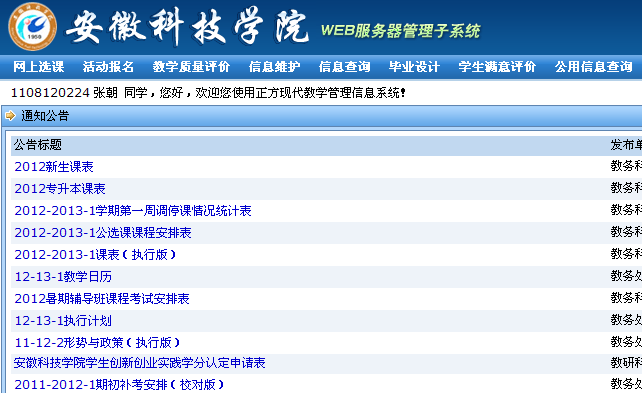Click the 通知公告 section title

(45, 116)
